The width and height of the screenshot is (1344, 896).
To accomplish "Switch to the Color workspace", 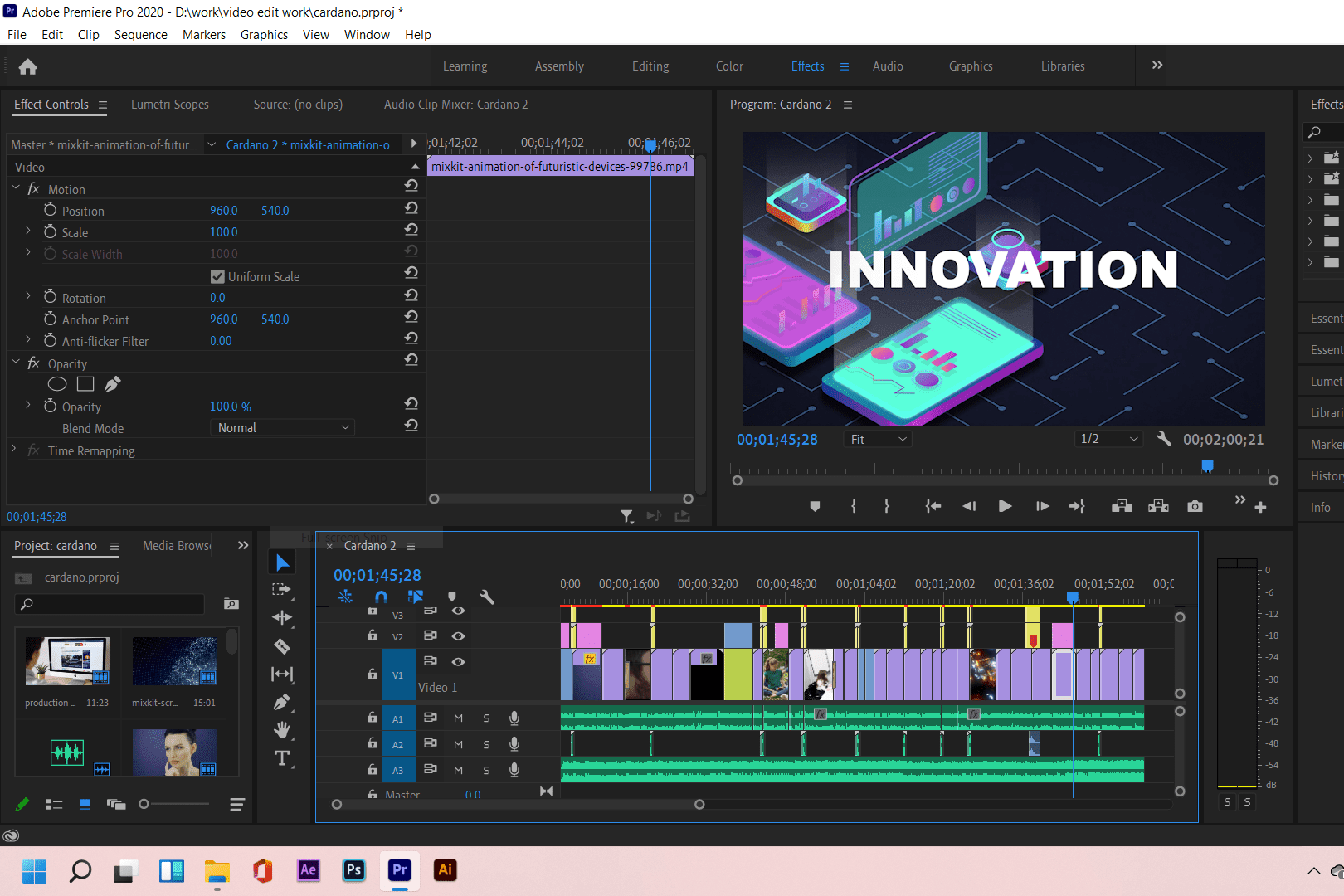I will (x=729, y=66).
